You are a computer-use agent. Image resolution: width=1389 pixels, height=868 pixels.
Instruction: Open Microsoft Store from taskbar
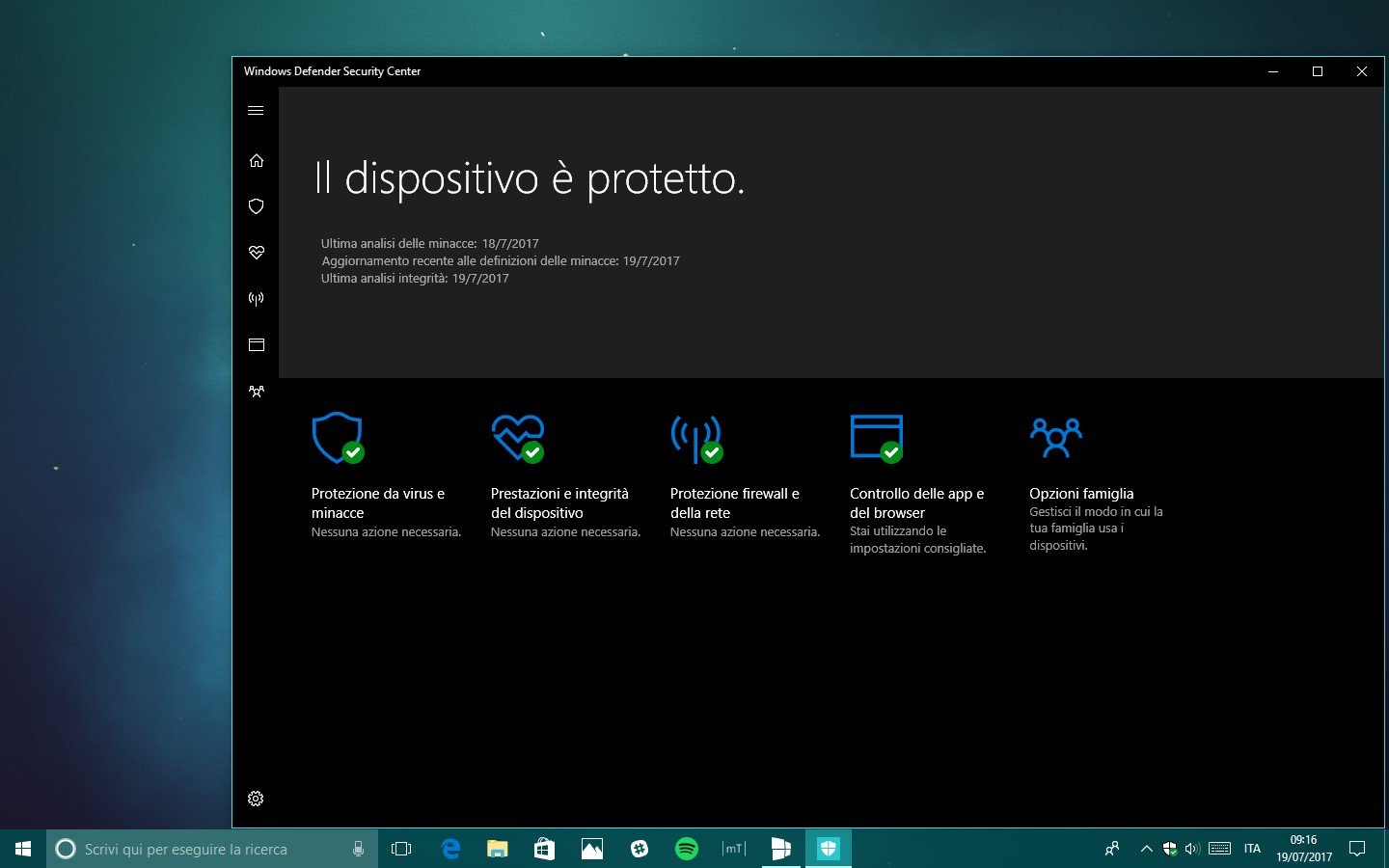(544, 849)
